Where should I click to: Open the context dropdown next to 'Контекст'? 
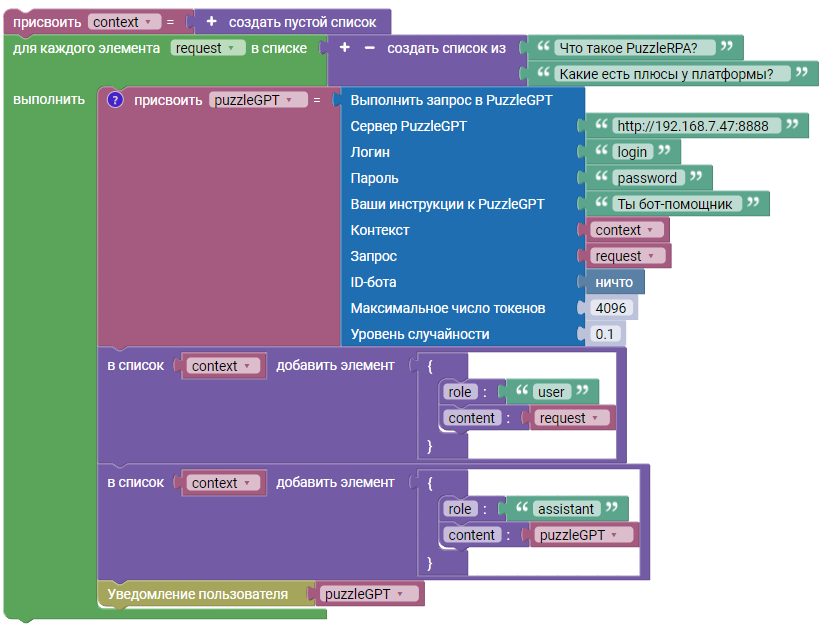pos(627,230)
